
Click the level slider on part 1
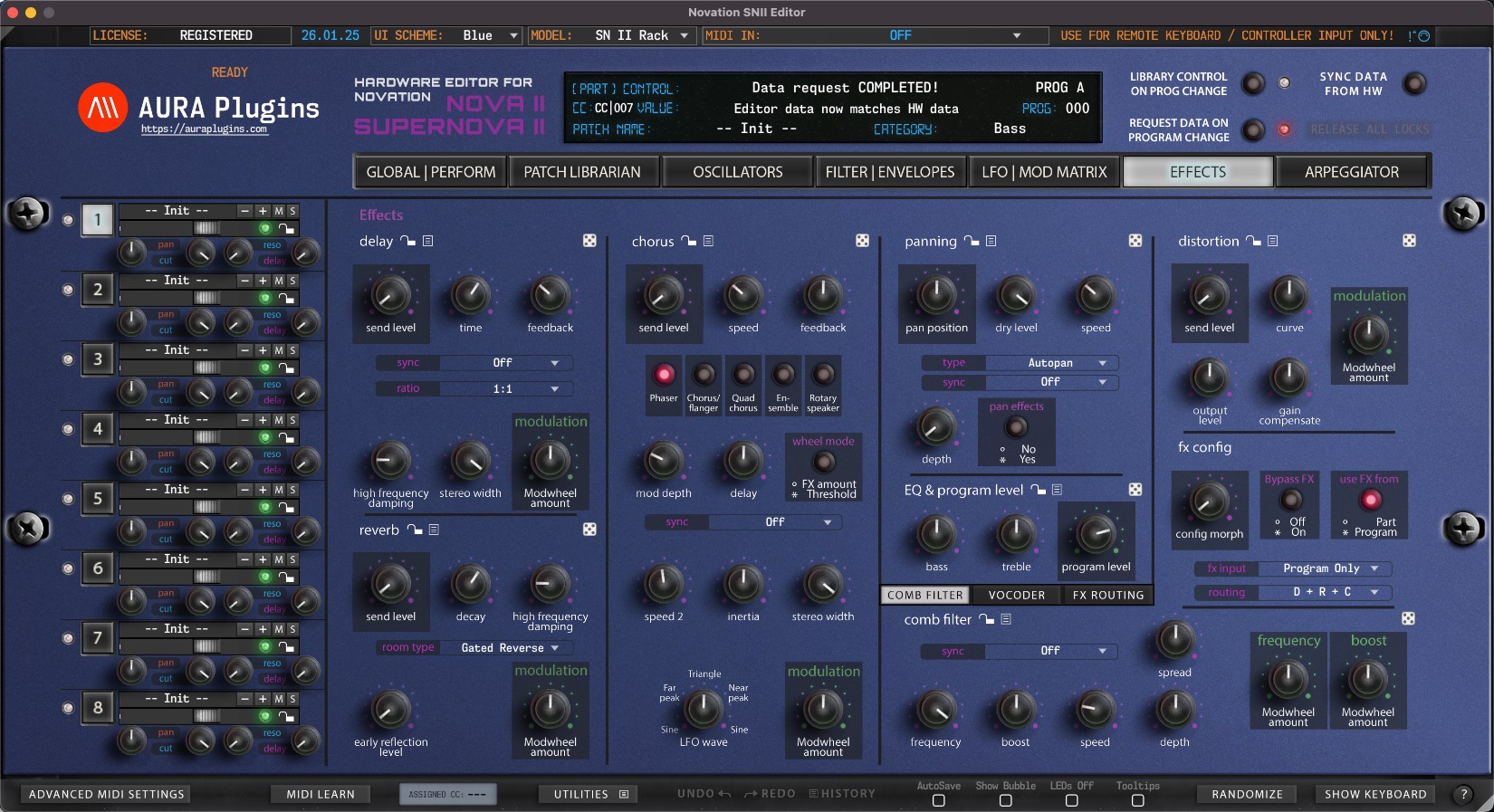[206, 228]
